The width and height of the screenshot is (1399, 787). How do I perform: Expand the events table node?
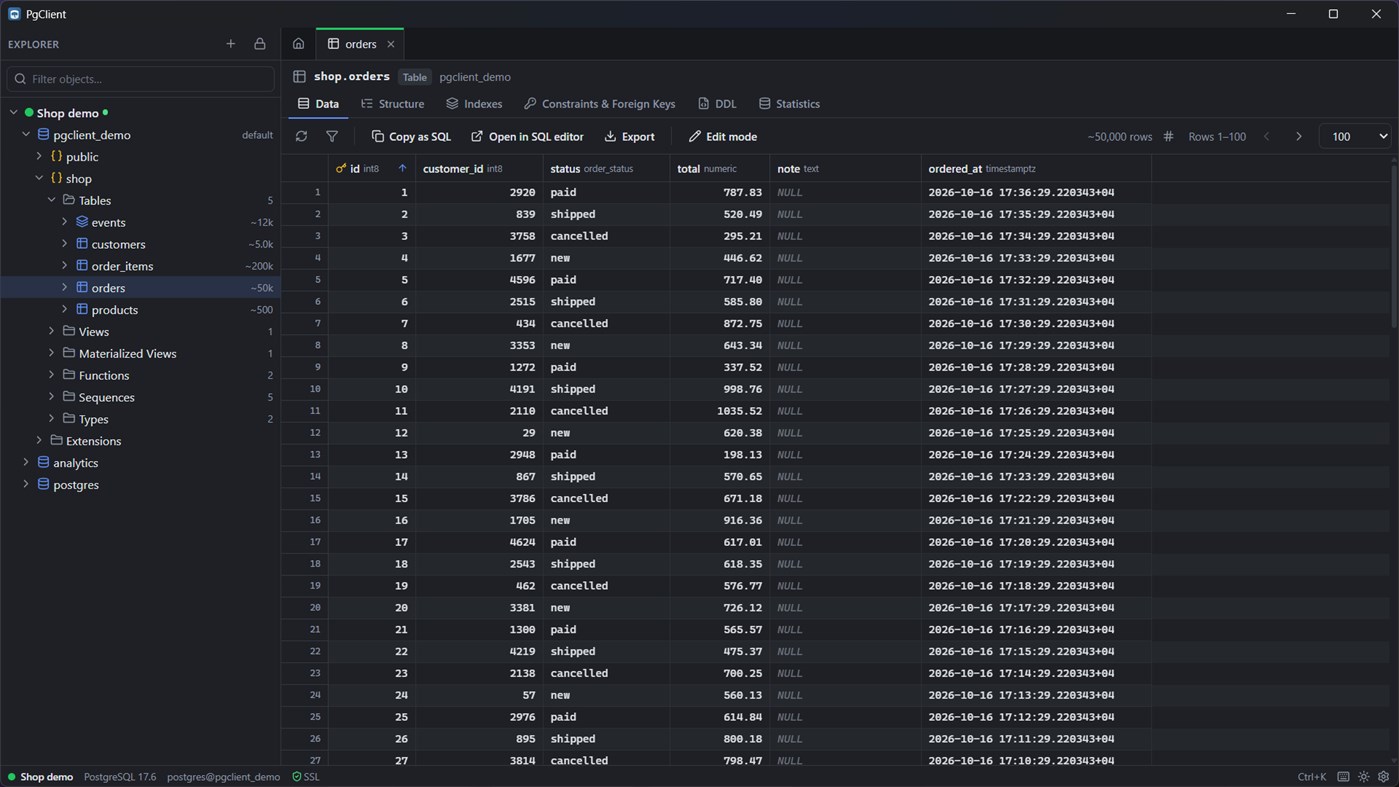point(65,222)
